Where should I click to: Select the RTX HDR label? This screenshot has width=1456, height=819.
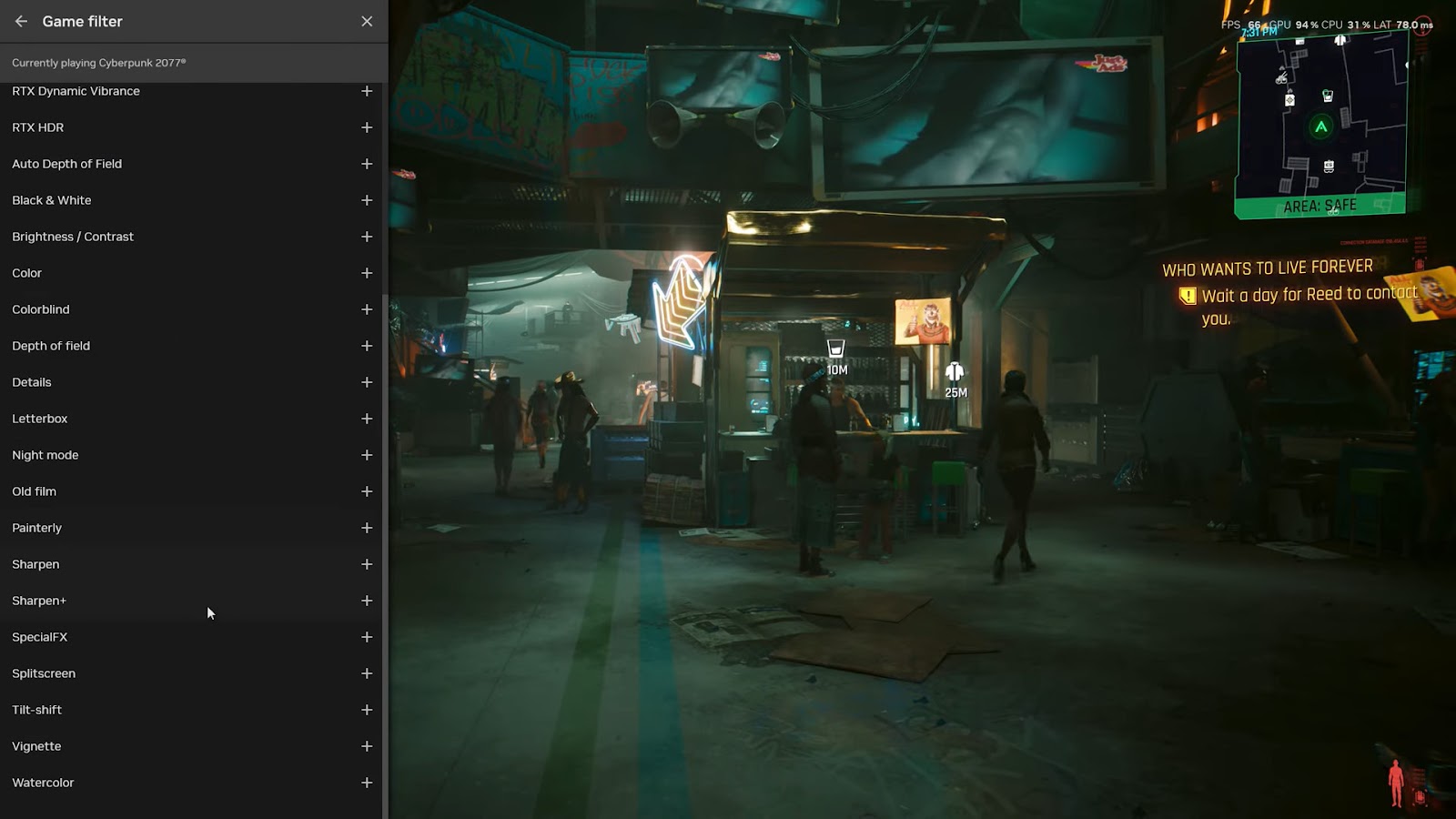pos(38,127)
